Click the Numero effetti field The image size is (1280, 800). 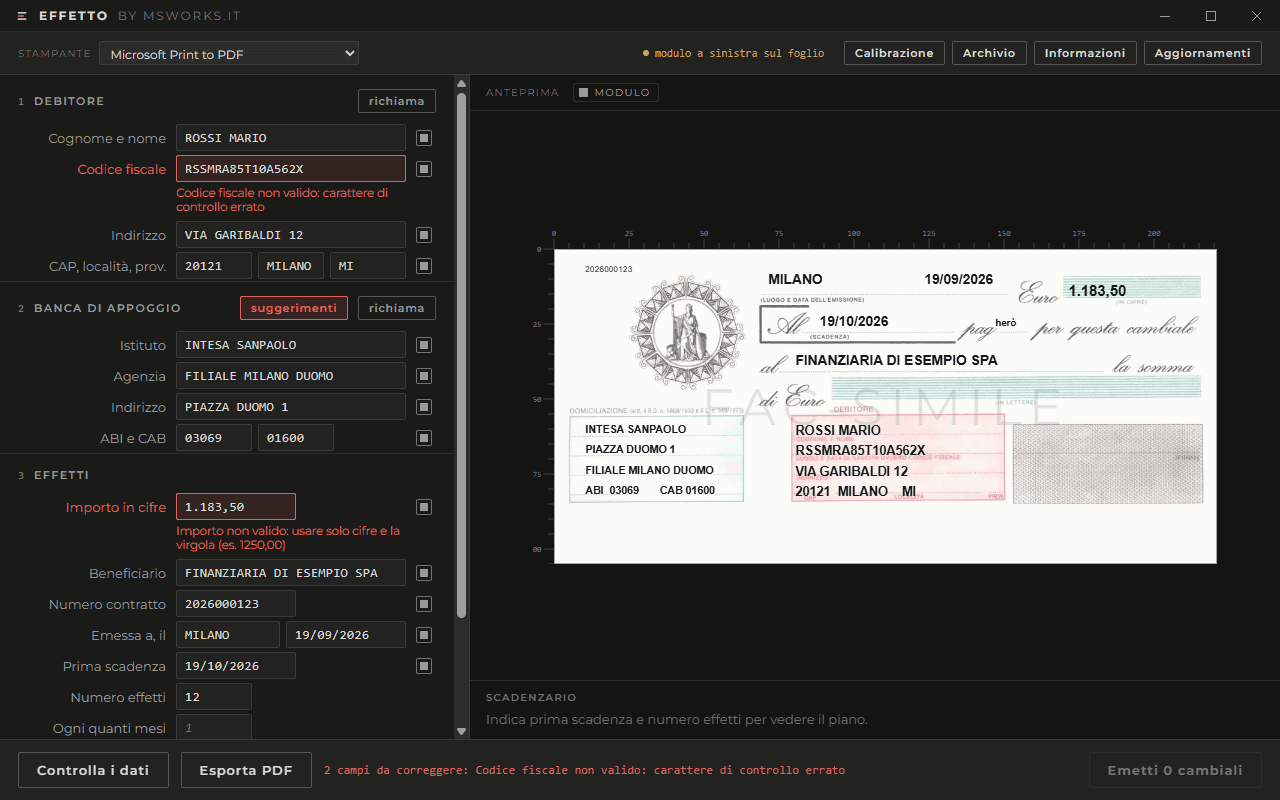[214, 697]
